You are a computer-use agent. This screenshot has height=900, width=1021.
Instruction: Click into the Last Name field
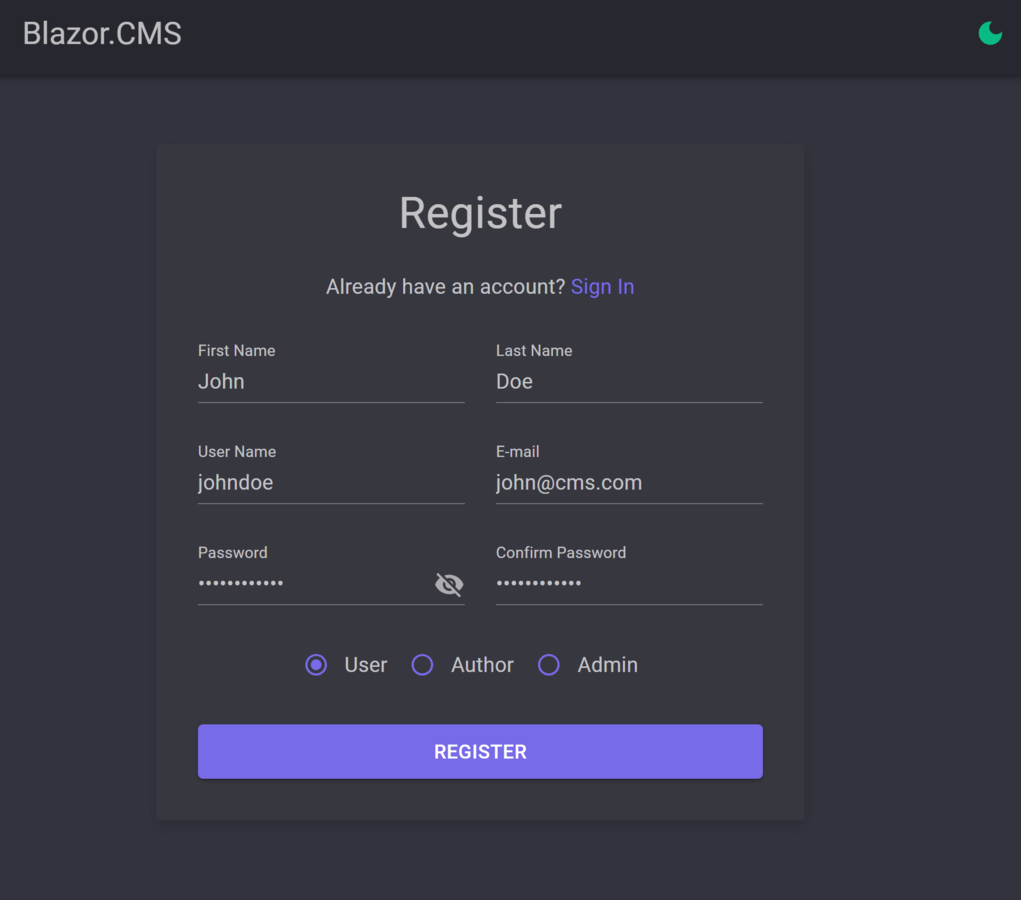[x=628, y=382]
